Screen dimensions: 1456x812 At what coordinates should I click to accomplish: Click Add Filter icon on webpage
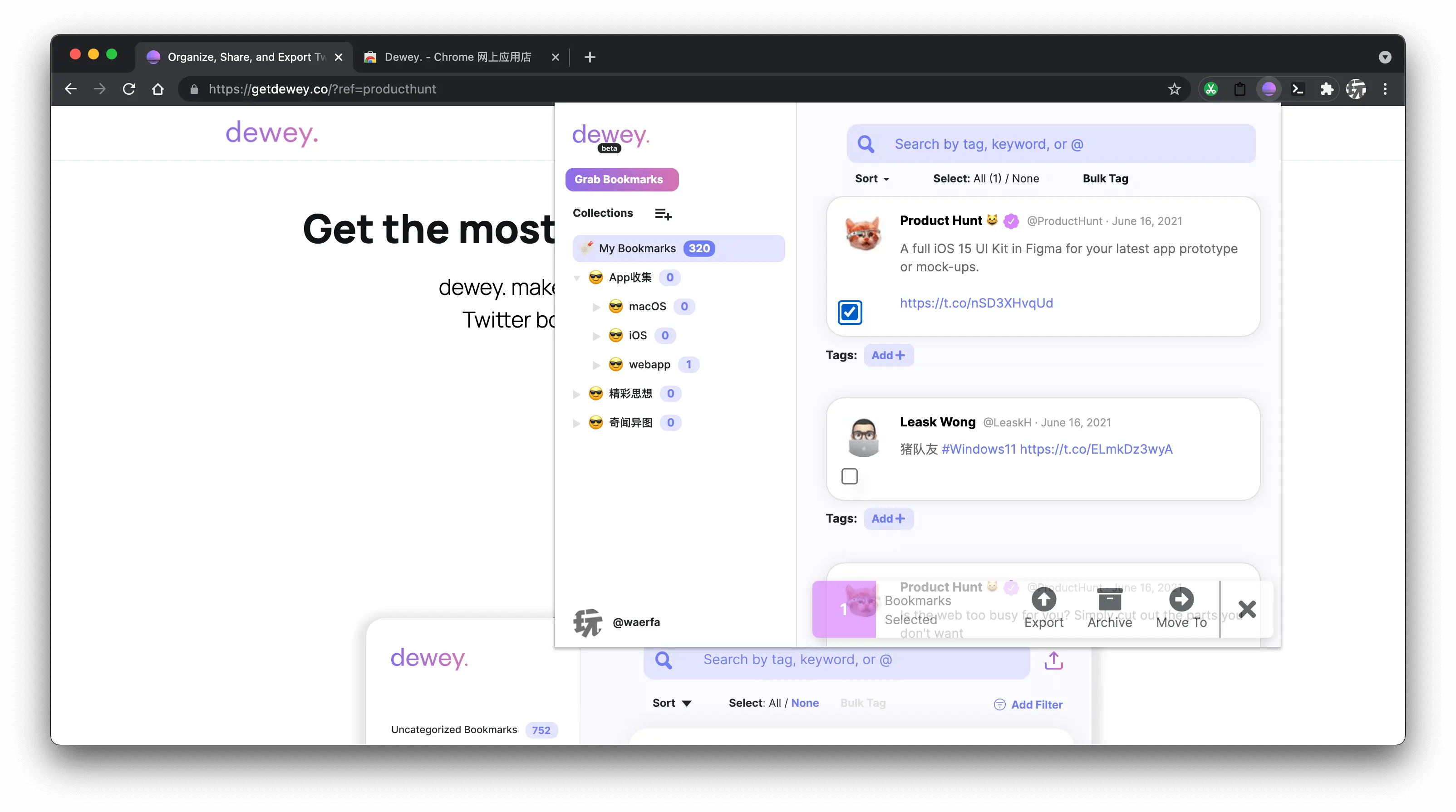(999, 704)
